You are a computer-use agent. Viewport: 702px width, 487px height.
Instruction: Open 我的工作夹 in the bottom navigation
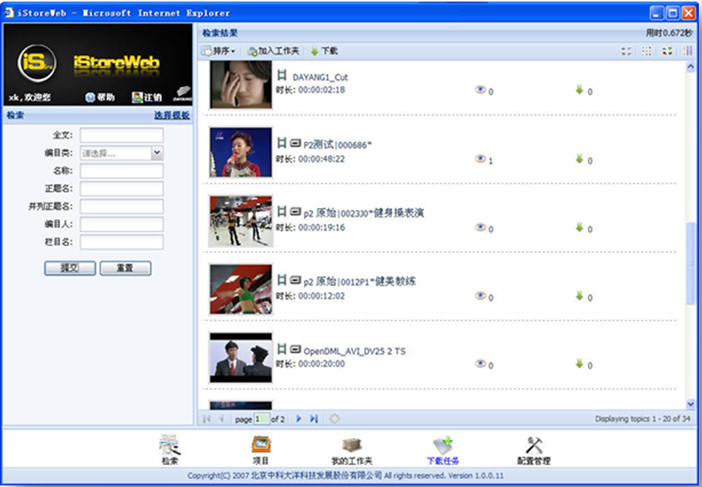click(352, 450)
